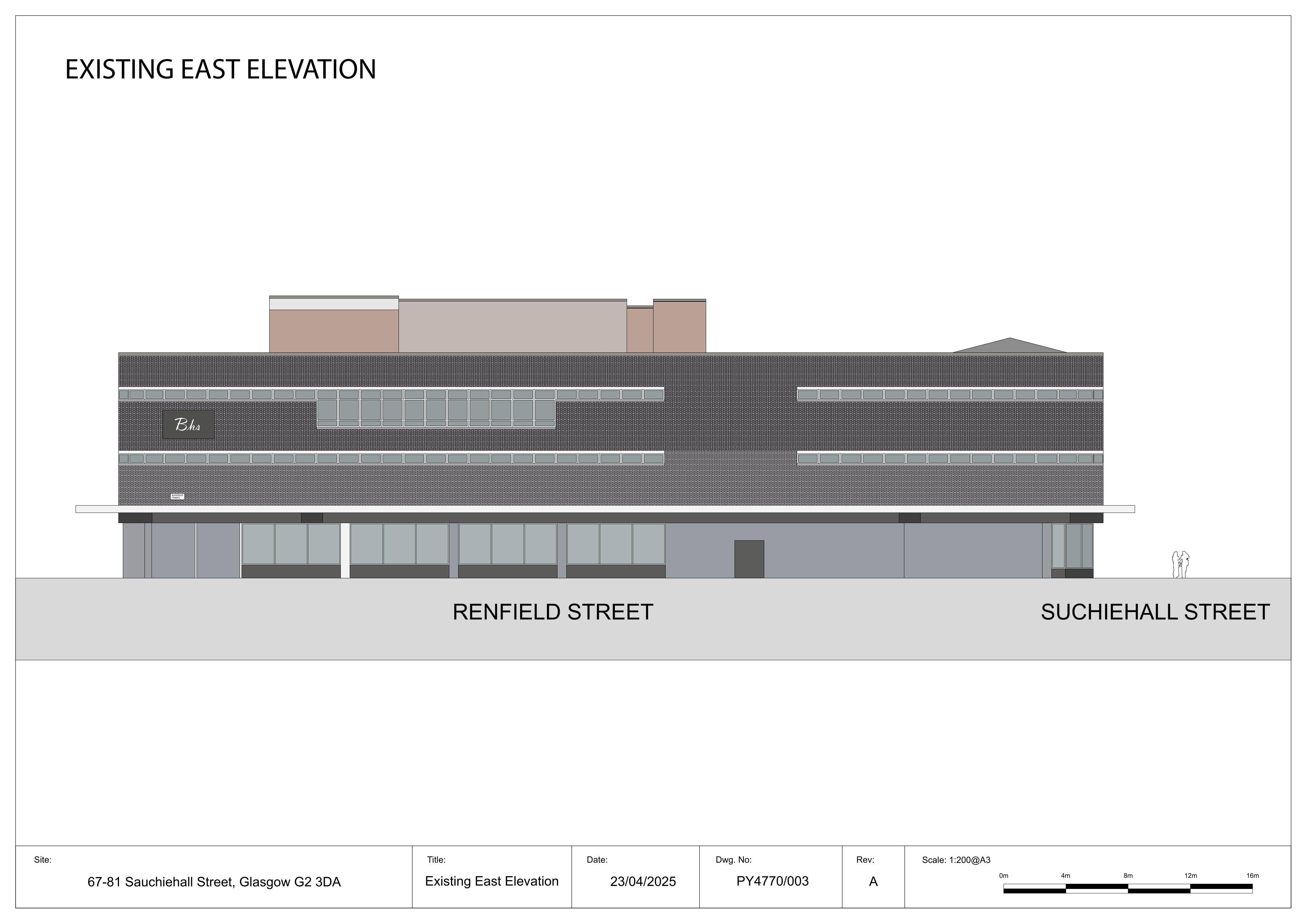Click the 'EXISTING EAST ELEVATION' heading text

[x=220, y=70]
